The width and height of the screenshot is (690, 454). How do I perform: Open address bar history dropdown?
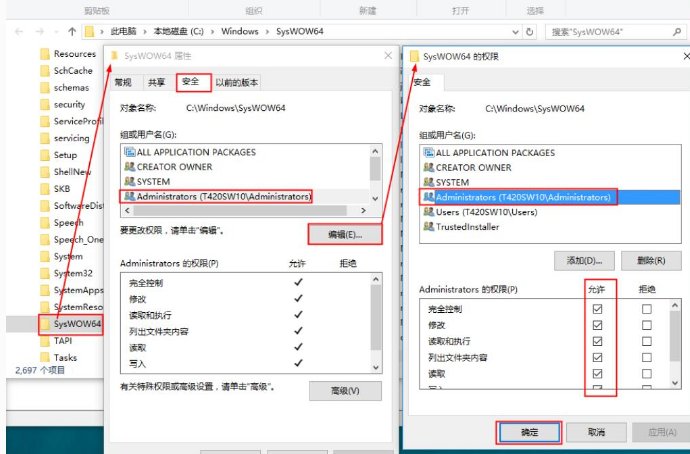(x=515, y=32)
